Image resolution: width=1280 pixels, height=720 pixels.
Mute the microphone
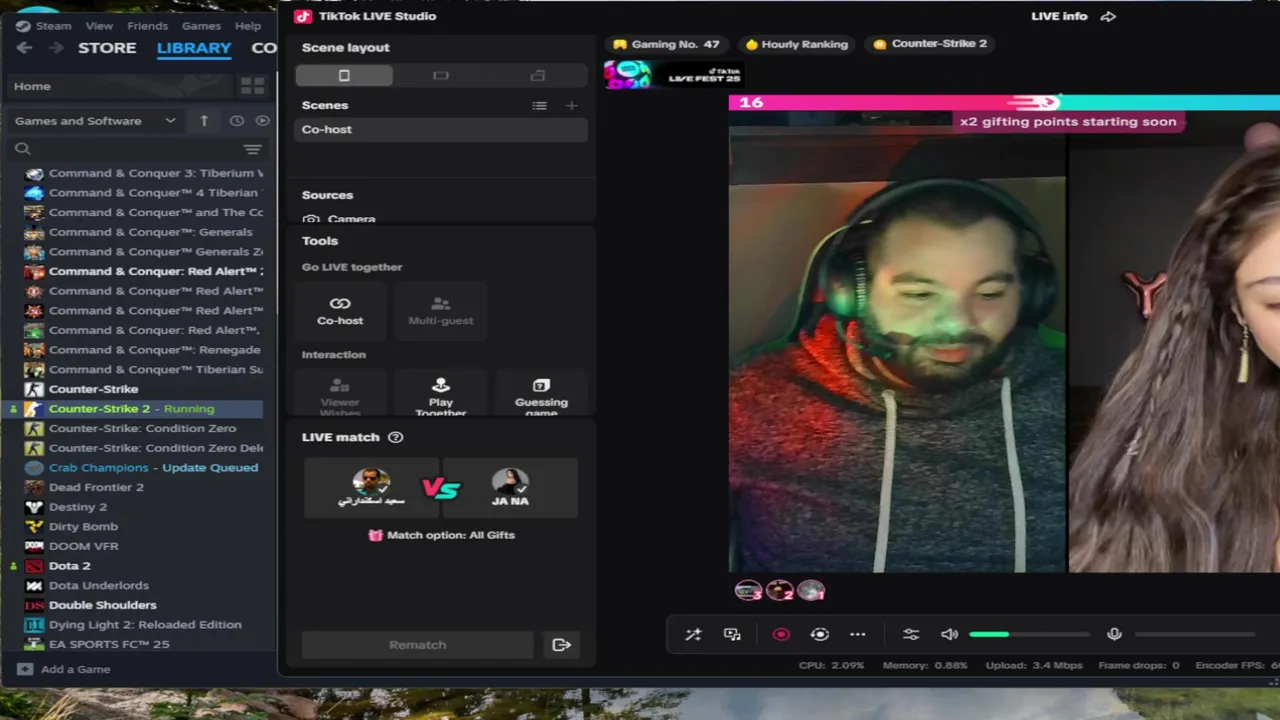[x=1114, y=634]
